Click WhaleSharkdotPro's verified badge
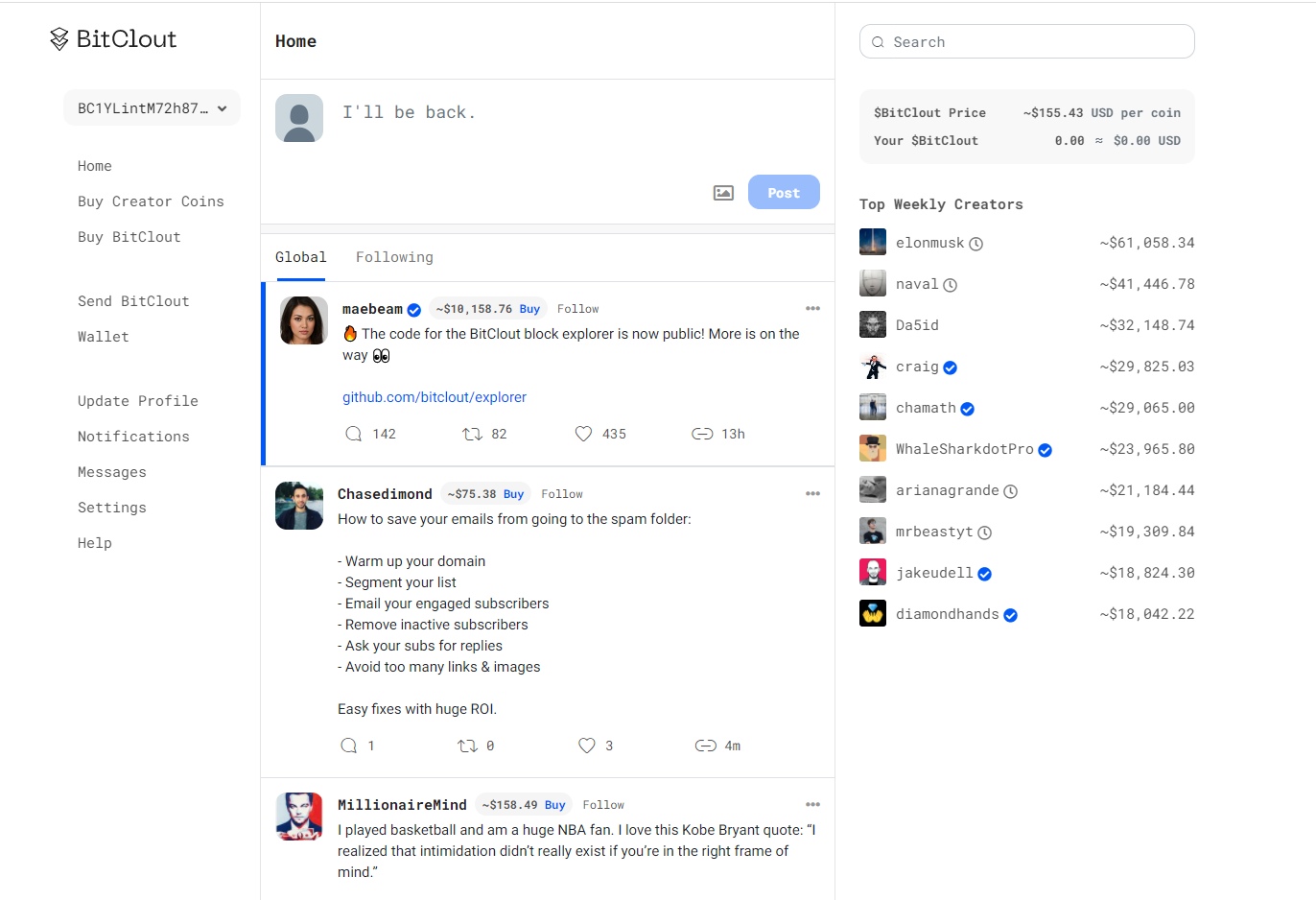Image resolution: width=1316 pixels, height=900 pixels. coord(1045,450)
